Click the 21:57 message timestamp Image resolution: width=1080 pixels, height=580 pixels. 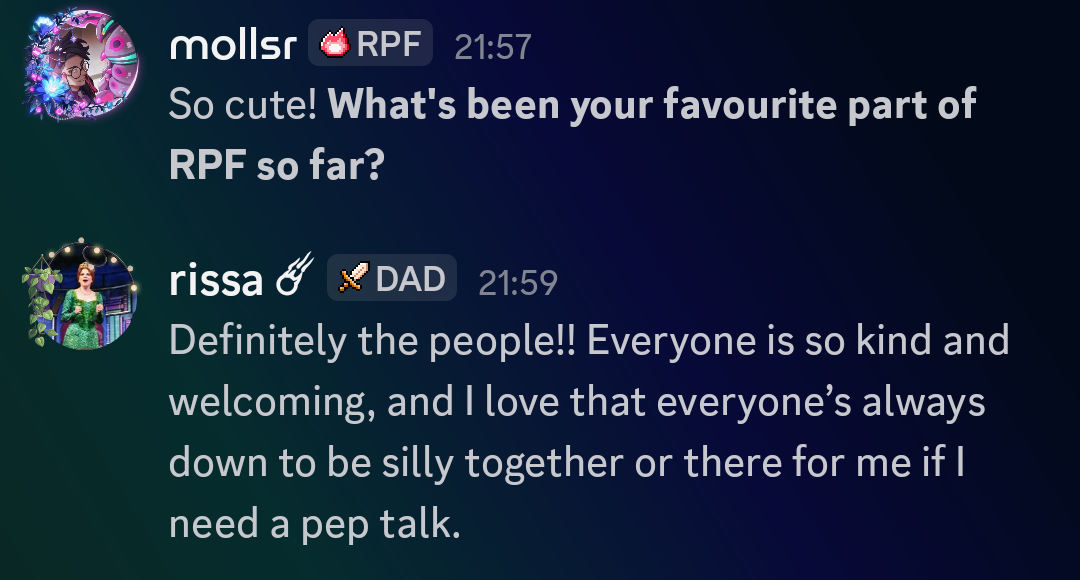(493, 46)
